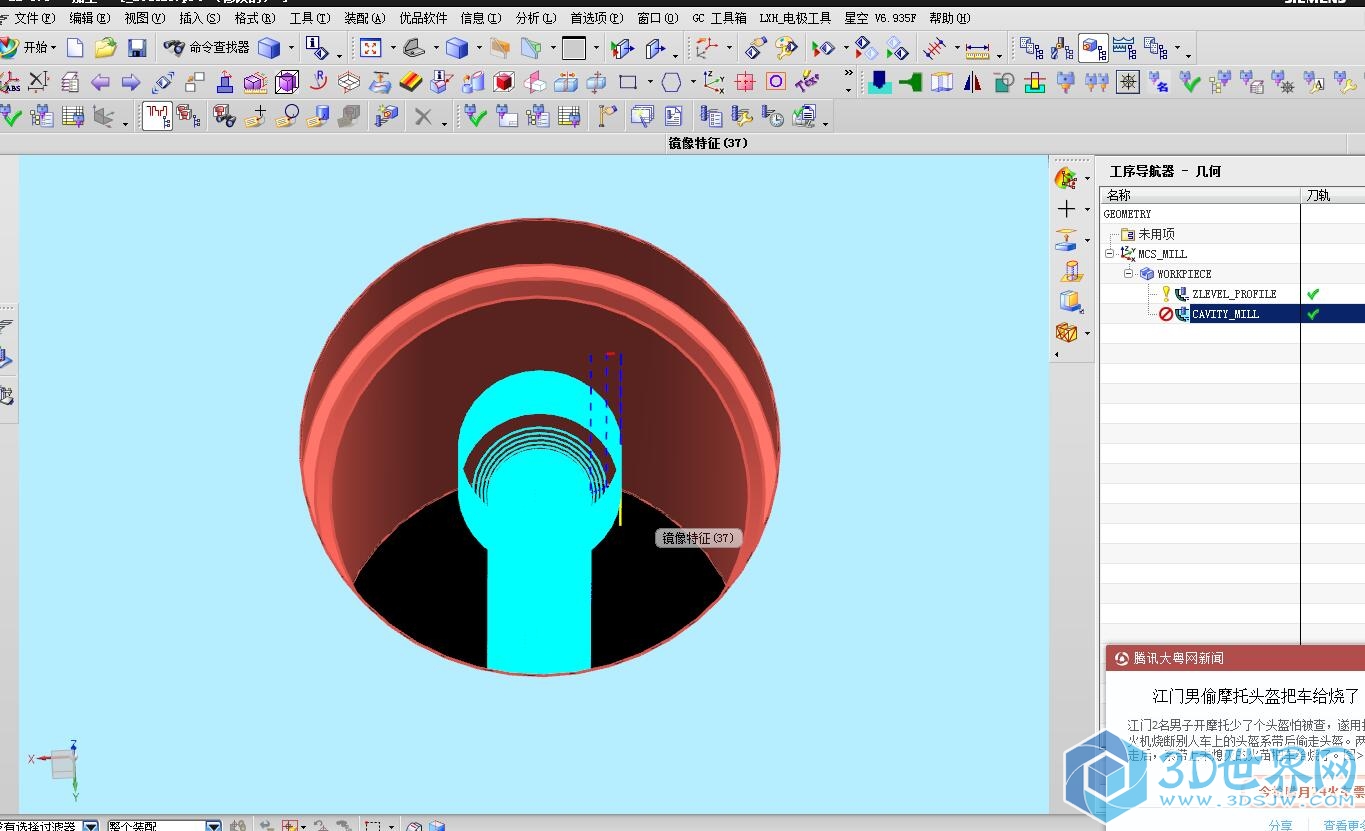Click the wireframe purple cube icon
The width and height of the screenshot is (1365, 831).
(x=287, y=82)
